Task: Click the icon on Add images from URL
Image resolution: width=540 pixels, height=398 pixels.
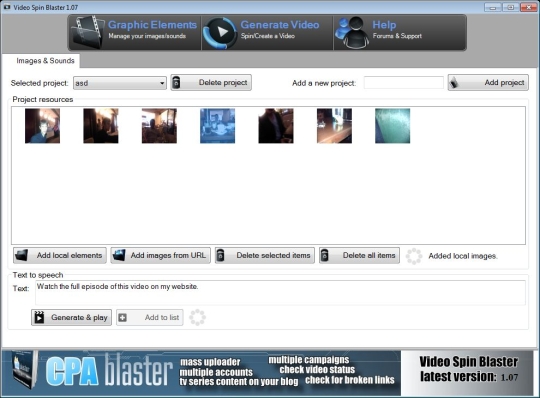Action: [119, 255]
